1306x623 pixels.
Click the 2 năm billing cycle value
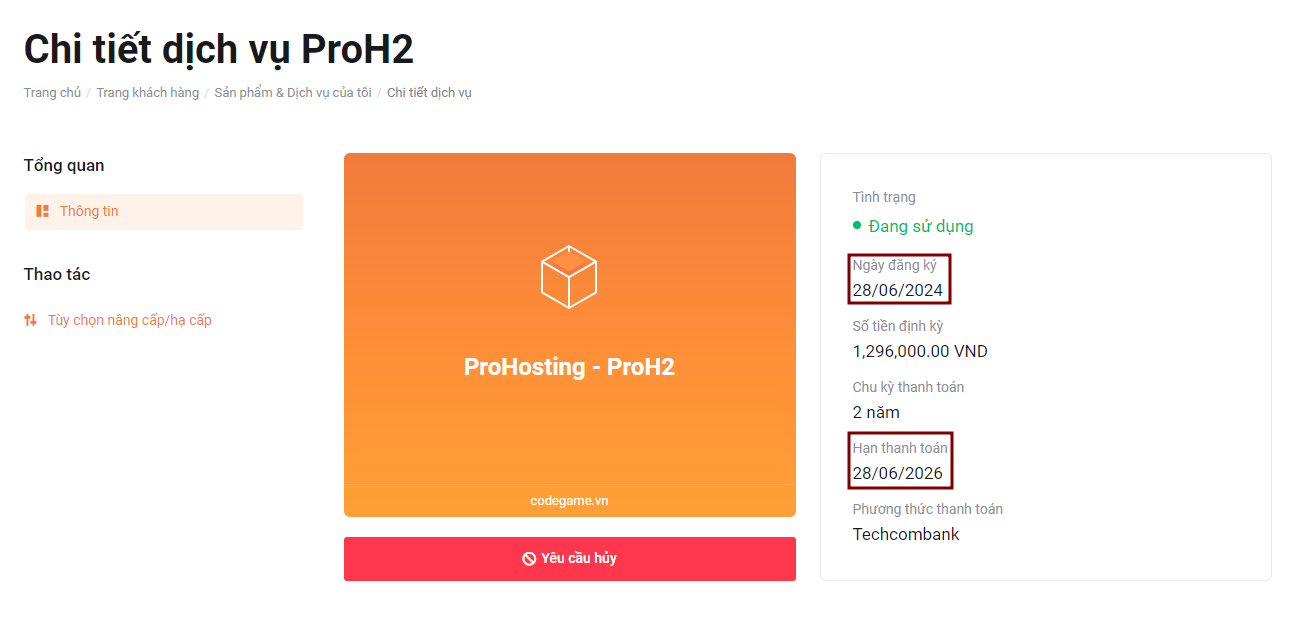click(876, 412)
